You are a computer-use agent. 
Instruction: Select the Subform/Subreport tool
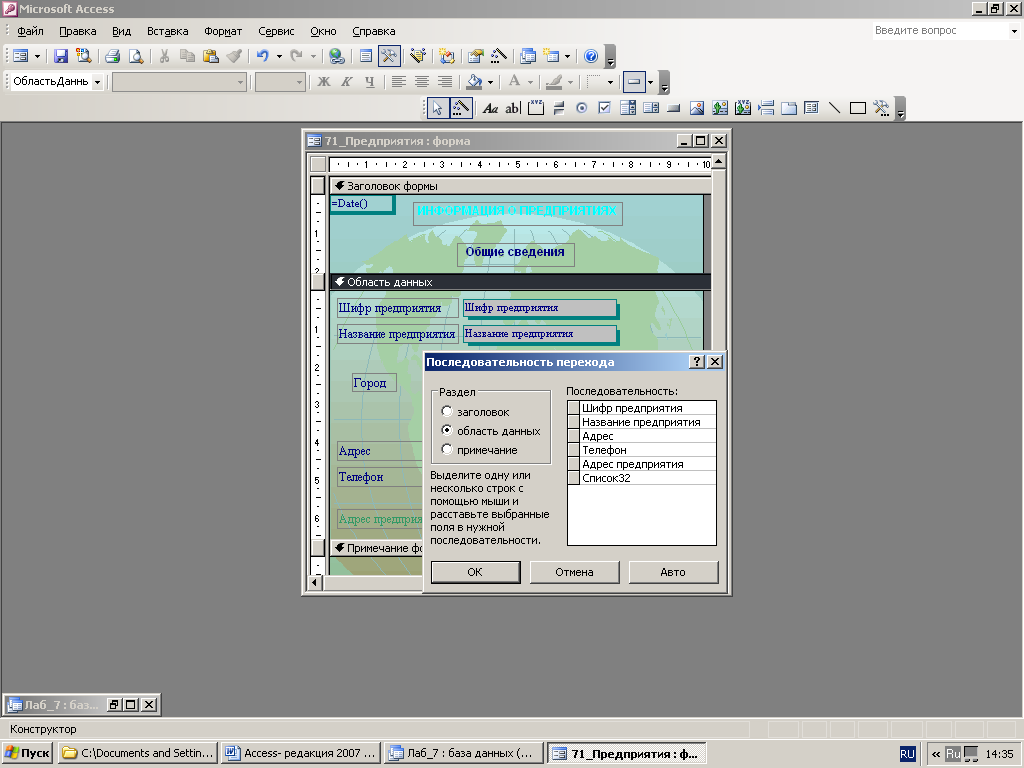click(x=812, y=108)
